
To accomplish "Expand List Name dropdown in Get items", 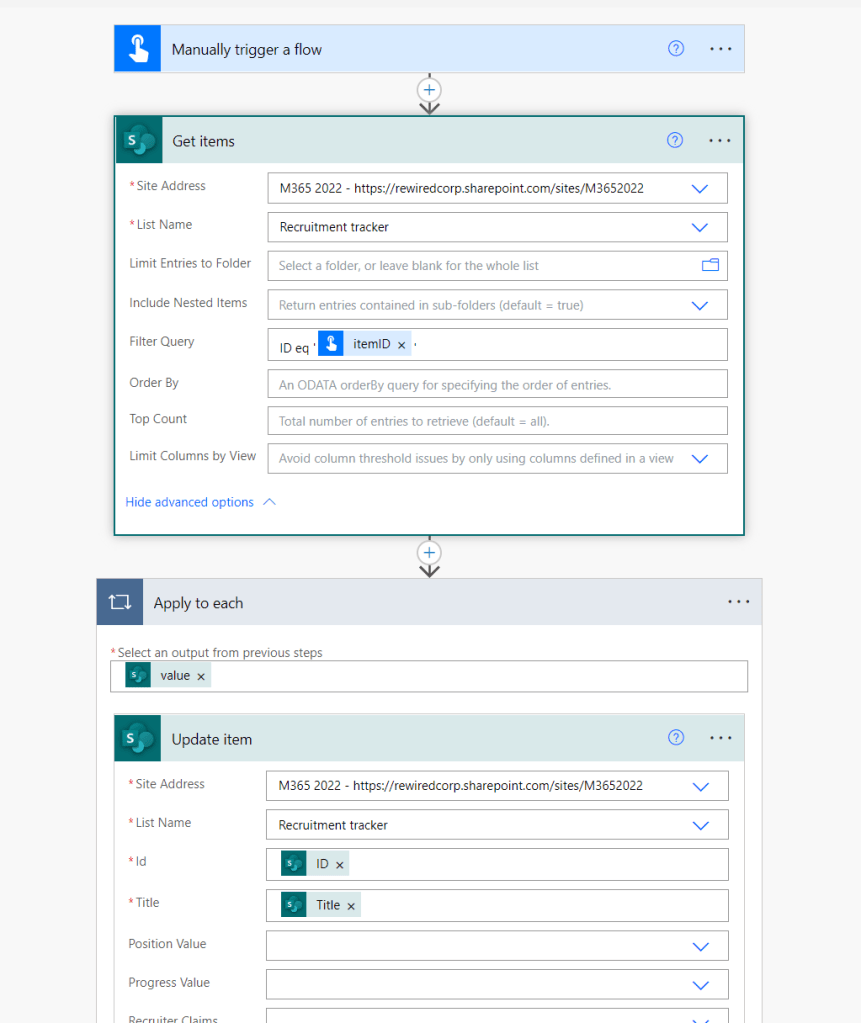I will click(x=700, y=227).
